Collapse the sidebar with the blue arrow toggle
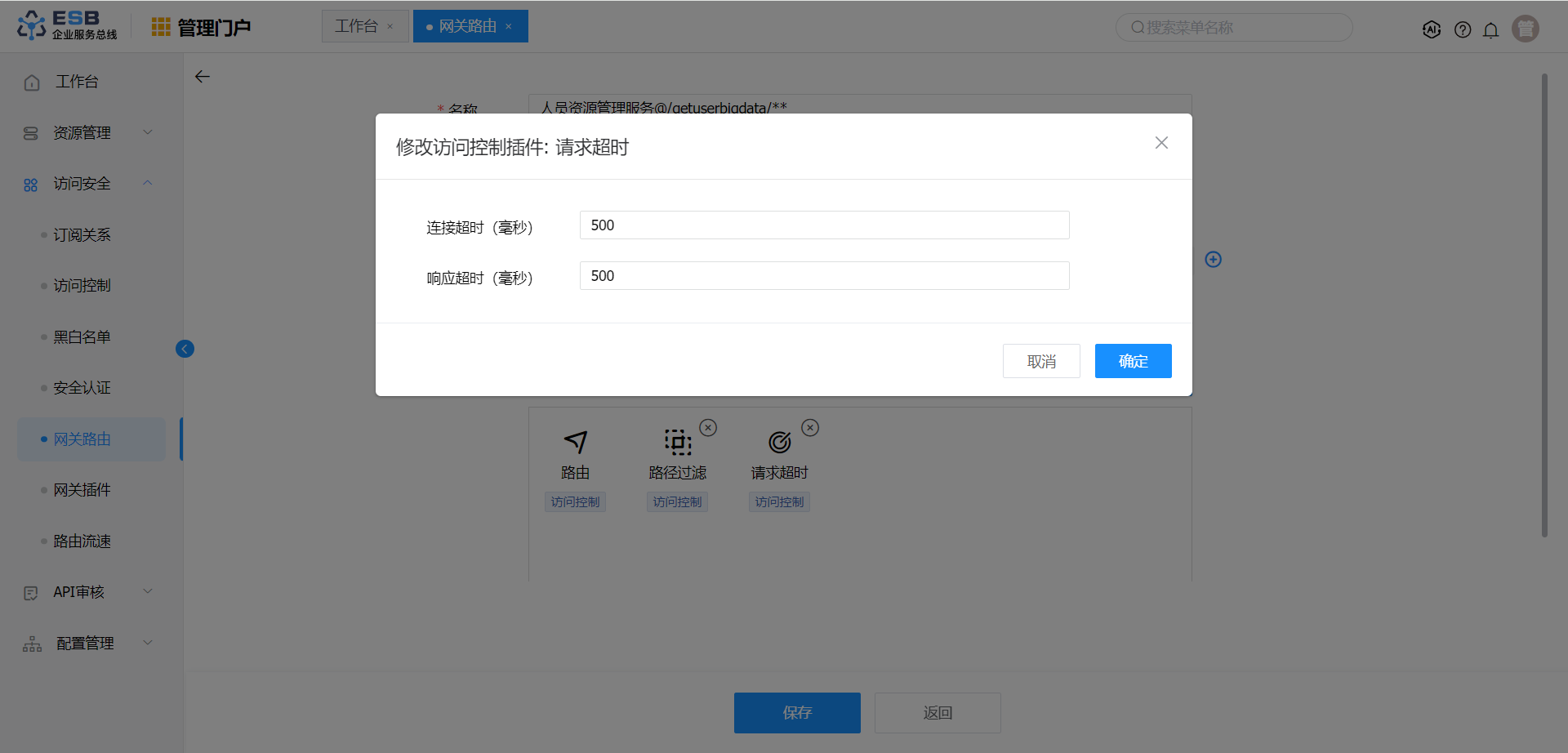Image resolution: width=1568 pixels, height=753 pixels. 185,349
